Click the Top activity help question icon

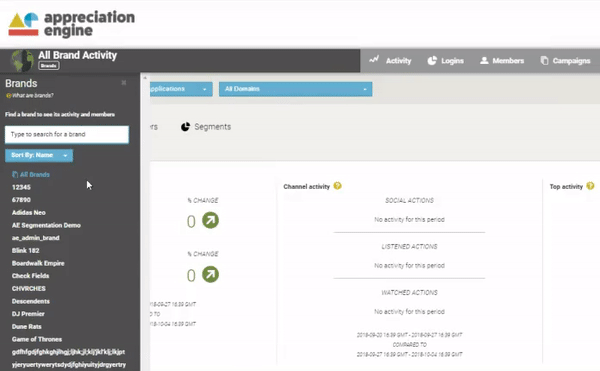pos(590,186)
